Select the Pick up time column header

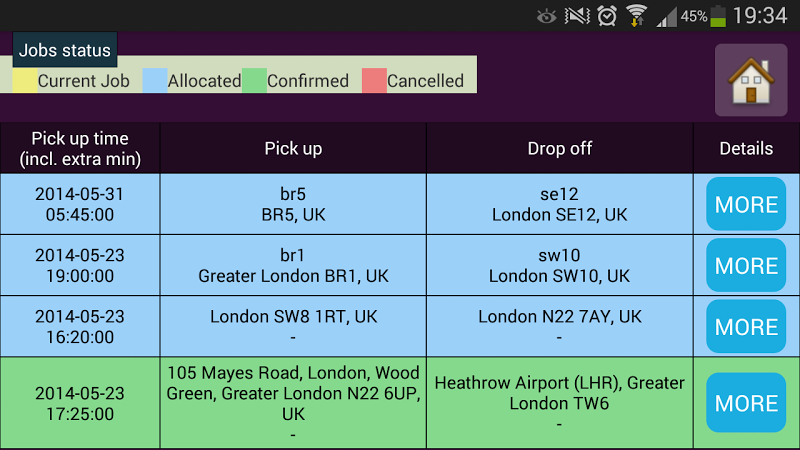pyautogui.click(x=80, y=148)
